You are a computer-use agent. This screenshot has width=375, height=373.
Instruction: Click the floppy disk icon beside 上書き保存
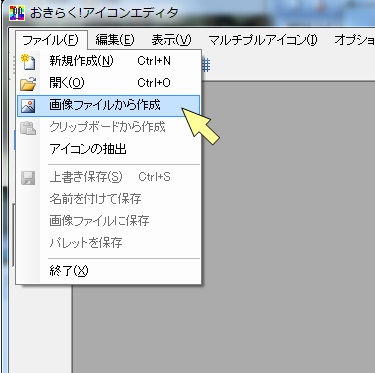[x=28, y=178]
